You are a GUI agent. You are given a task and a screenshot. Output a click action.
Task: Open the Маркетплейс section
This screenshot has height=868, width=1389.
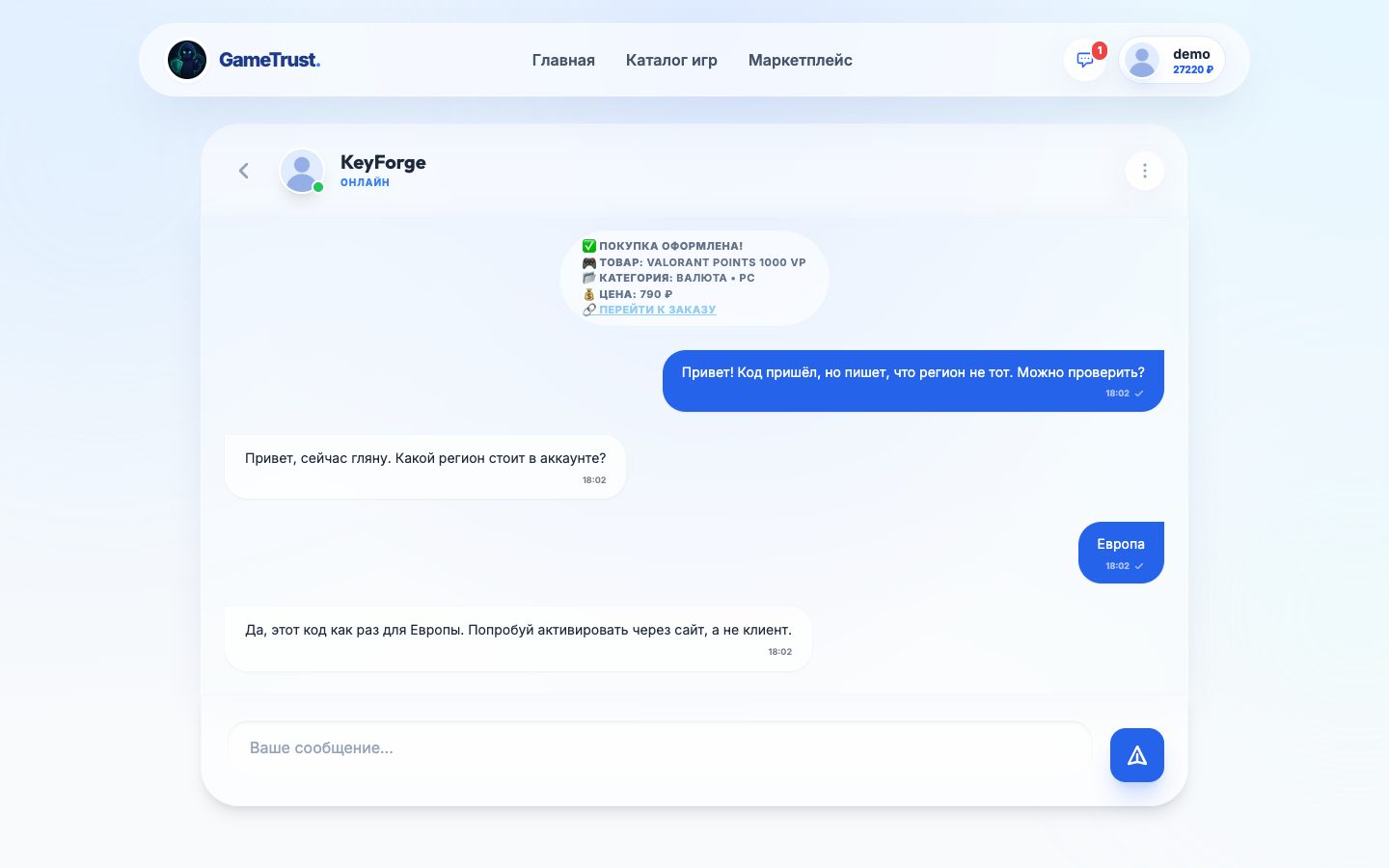point(801,60)
